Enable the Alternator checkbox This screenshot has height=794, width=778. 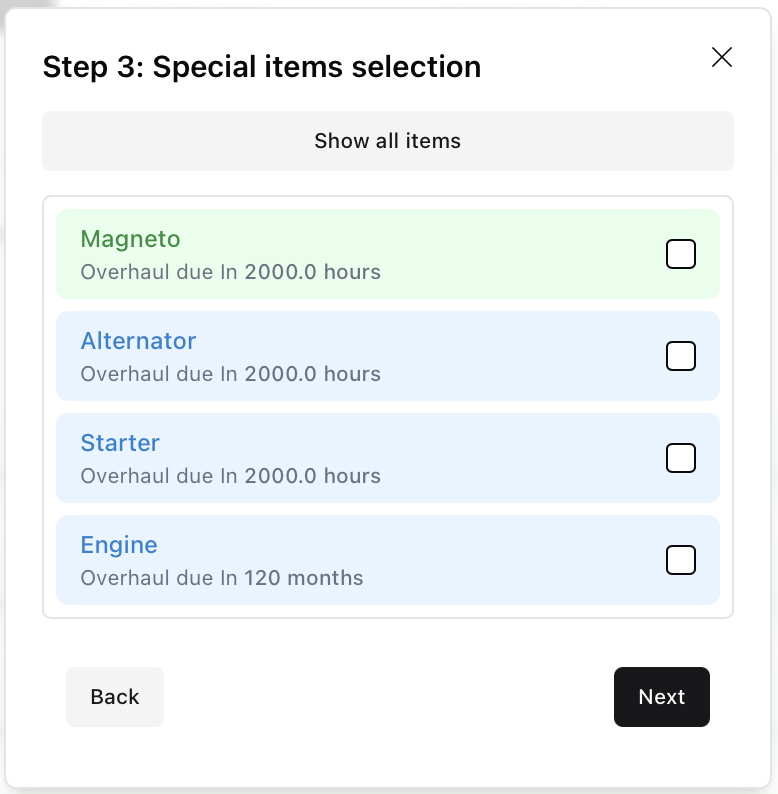[x=681, y=356]
